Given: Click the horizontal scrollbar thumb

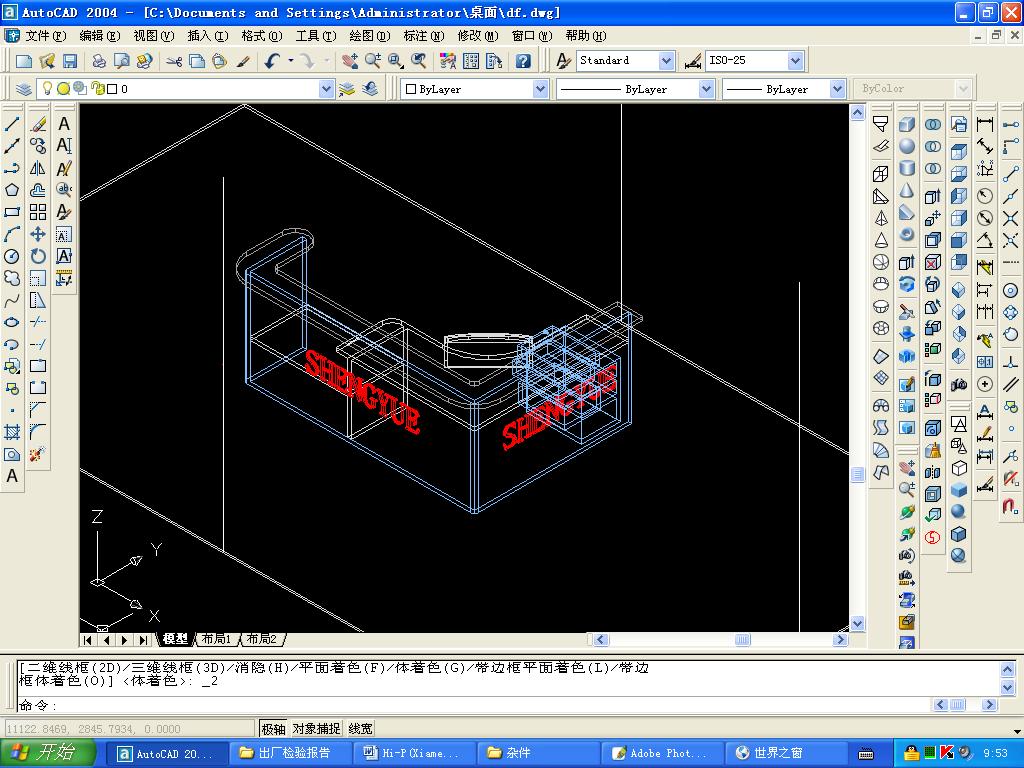Looking at the screenshot, I should click(x=743, y=639).
